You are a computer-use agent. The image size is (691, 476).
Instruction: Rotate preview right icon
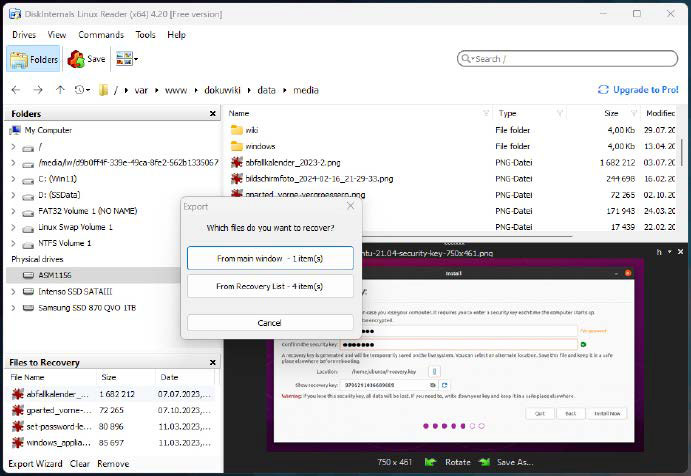coord(484,462)
